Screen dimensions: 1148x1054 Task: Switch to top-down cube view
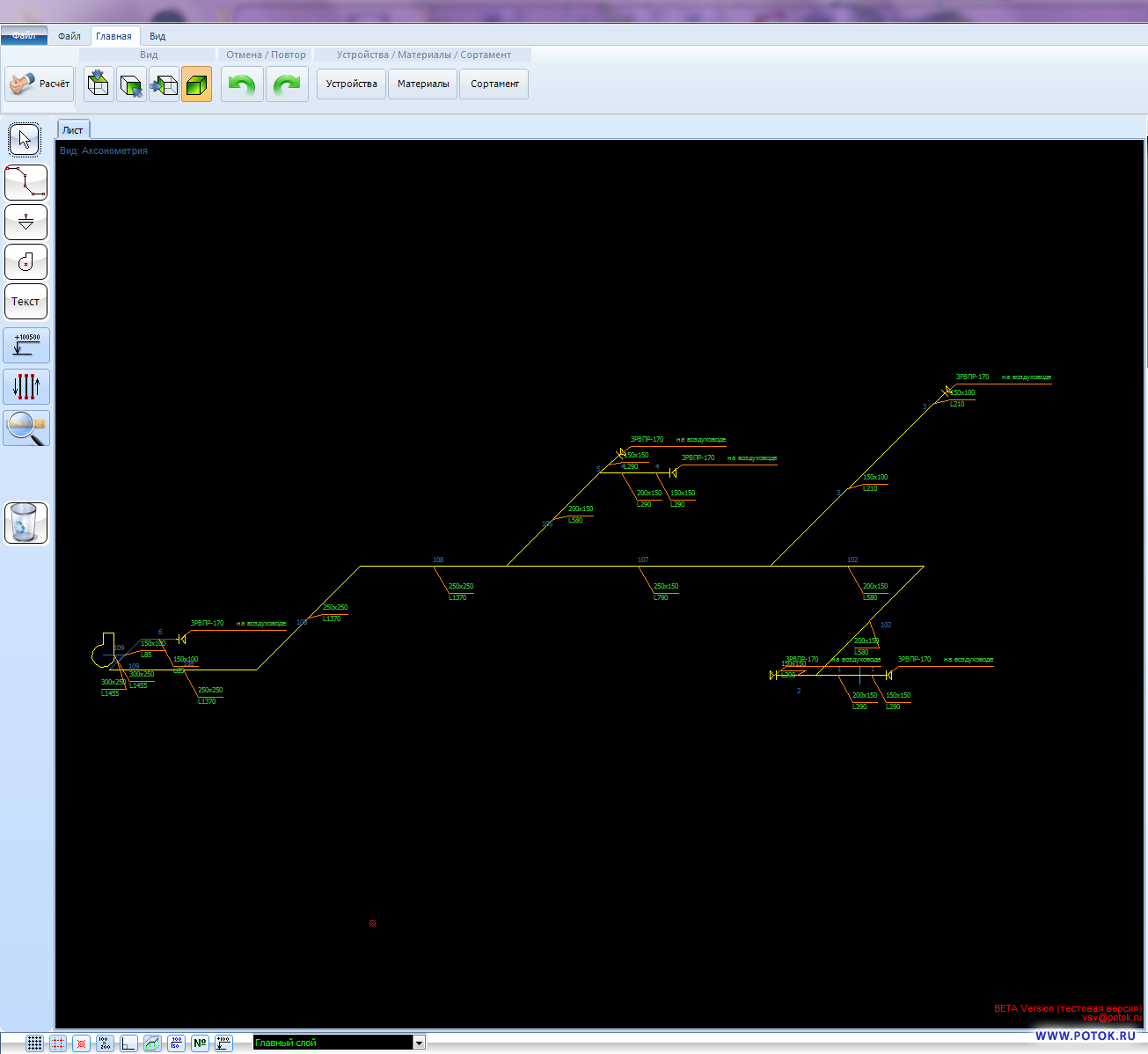coord(99,84)
